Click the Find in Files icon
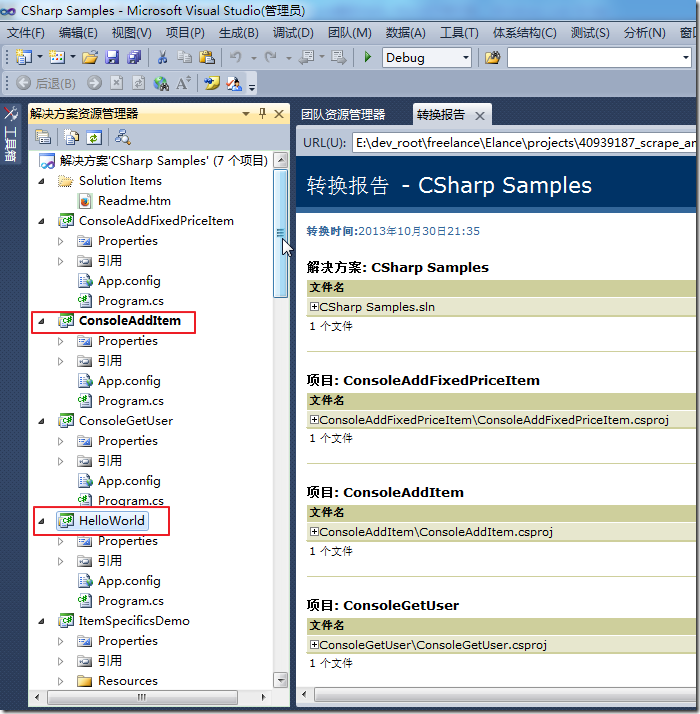Image resolution: width=700 pixels, height=714 pixels. pos(492,58)
